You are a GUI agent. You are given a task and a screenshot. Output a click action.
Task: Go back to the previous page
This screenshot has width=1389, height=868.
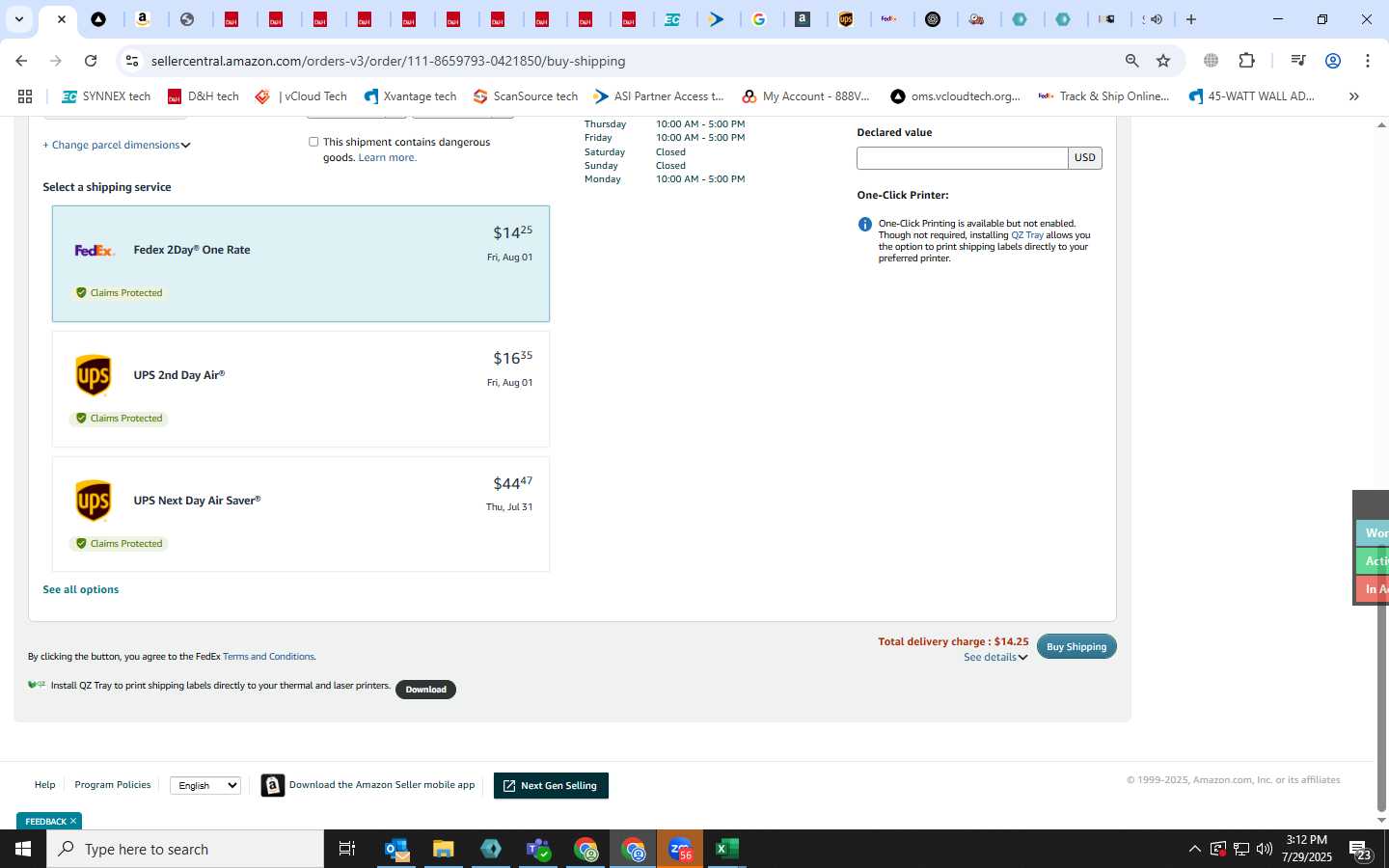21,61
